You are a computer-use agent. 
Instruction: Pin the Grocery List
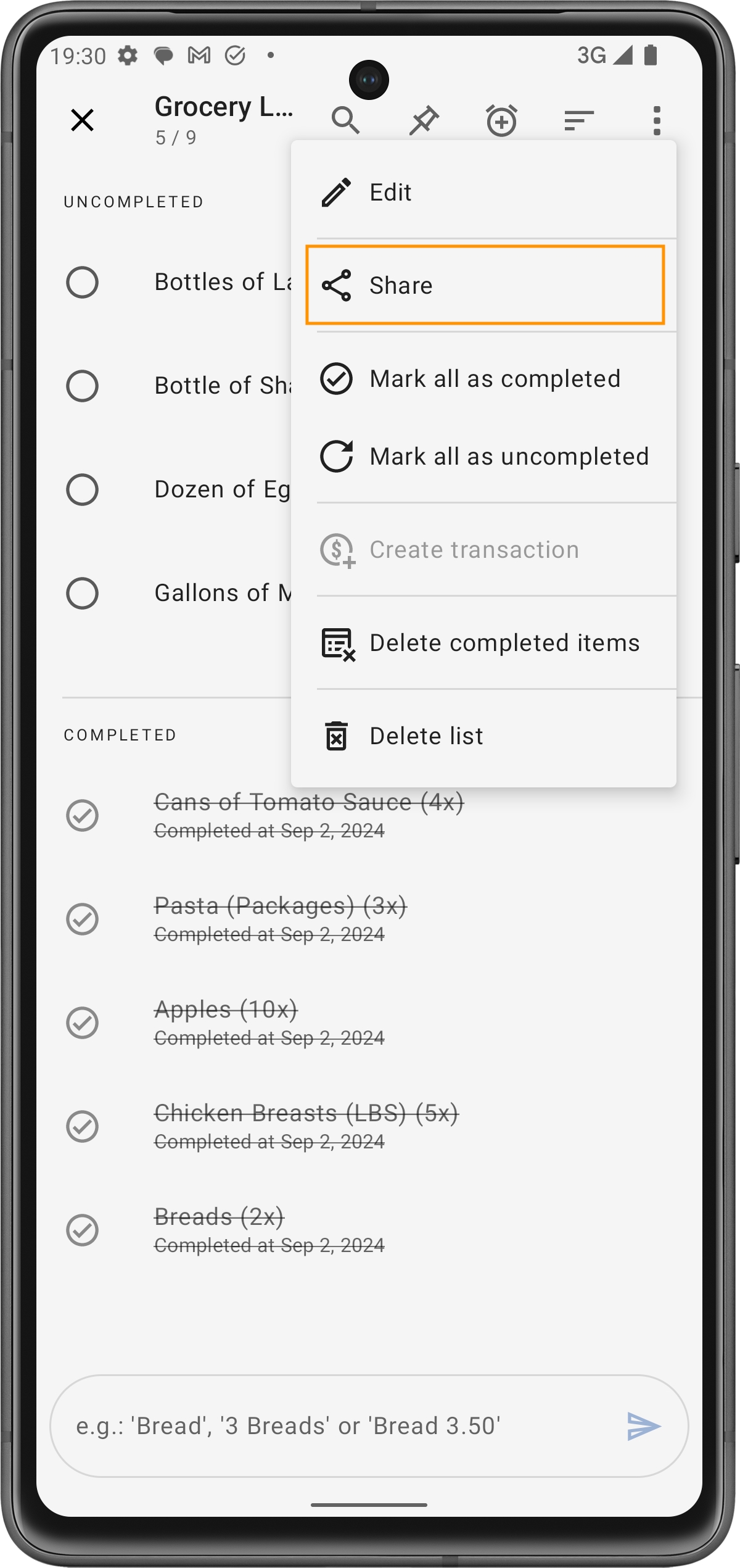pos(424,120)
